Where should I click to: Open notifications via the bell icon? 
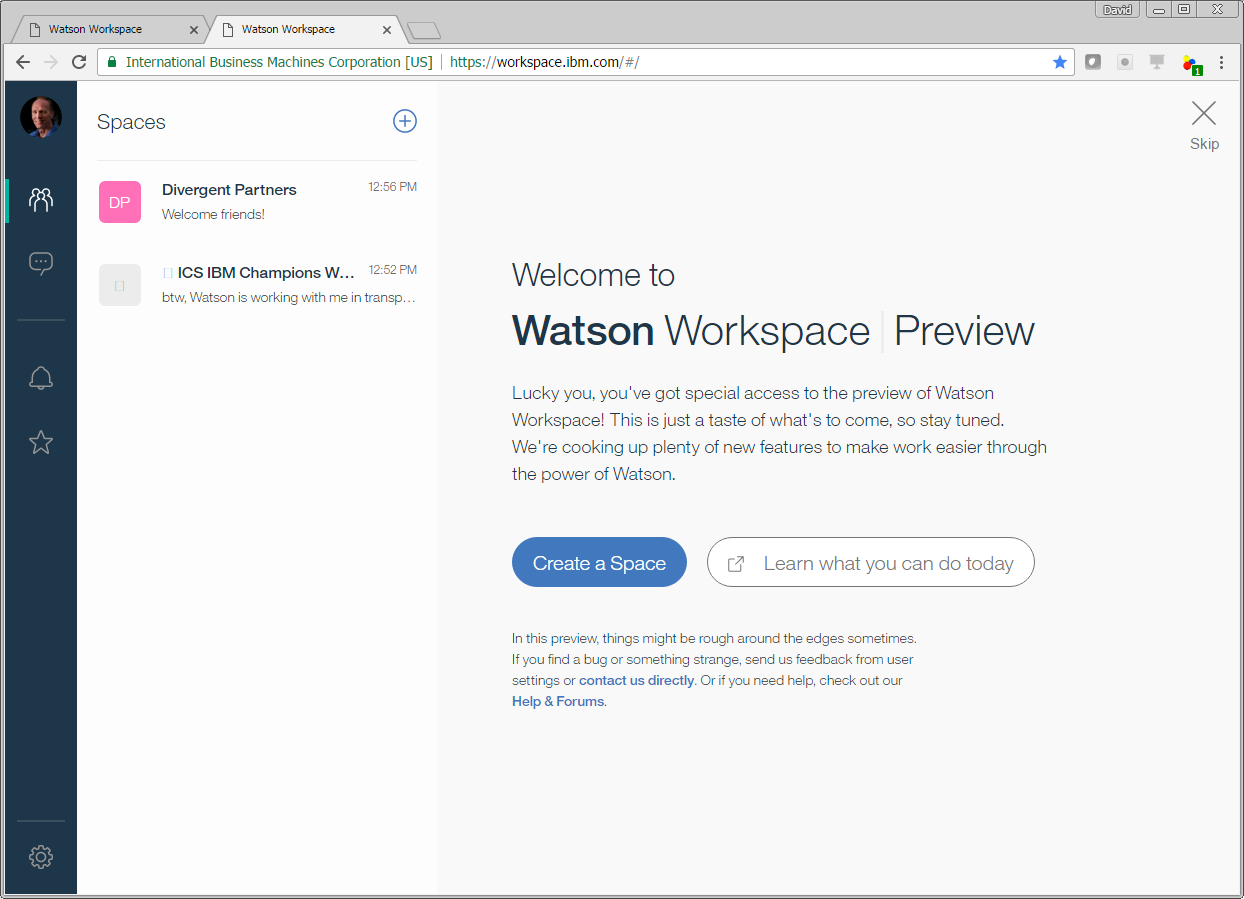click(x=40, y=377)
